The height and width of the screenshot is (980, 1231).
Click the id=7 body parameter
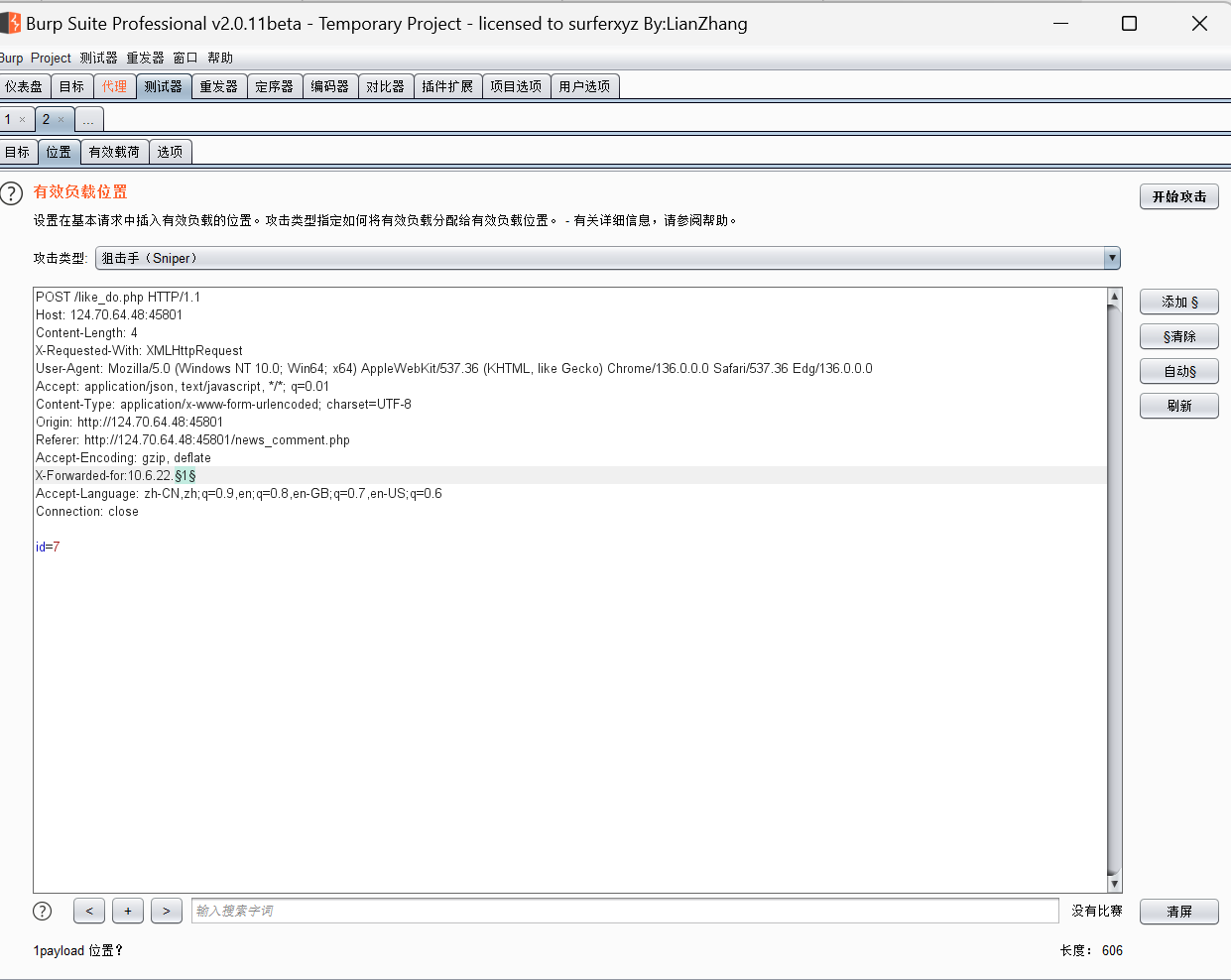pos(48,547)
